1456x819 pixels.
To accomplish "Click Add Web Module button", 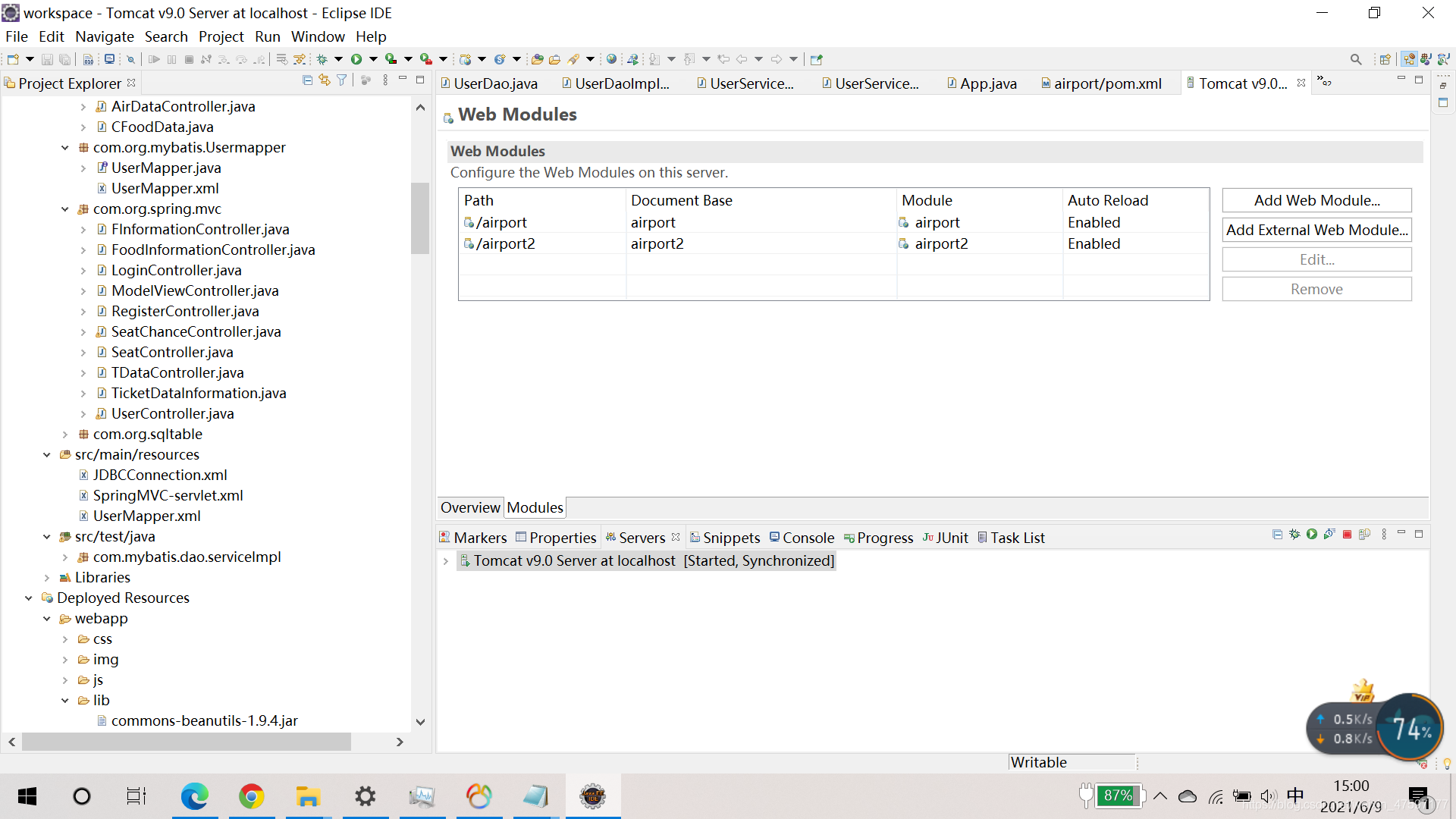I will pos(1316,200).
